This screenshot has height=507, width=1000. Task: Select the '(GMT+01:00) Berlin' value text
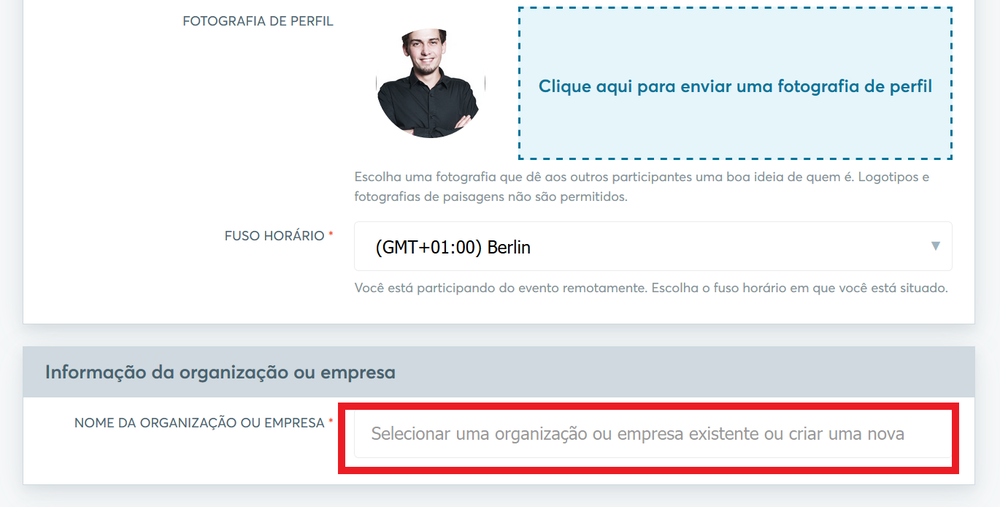[x=453, y=247]
